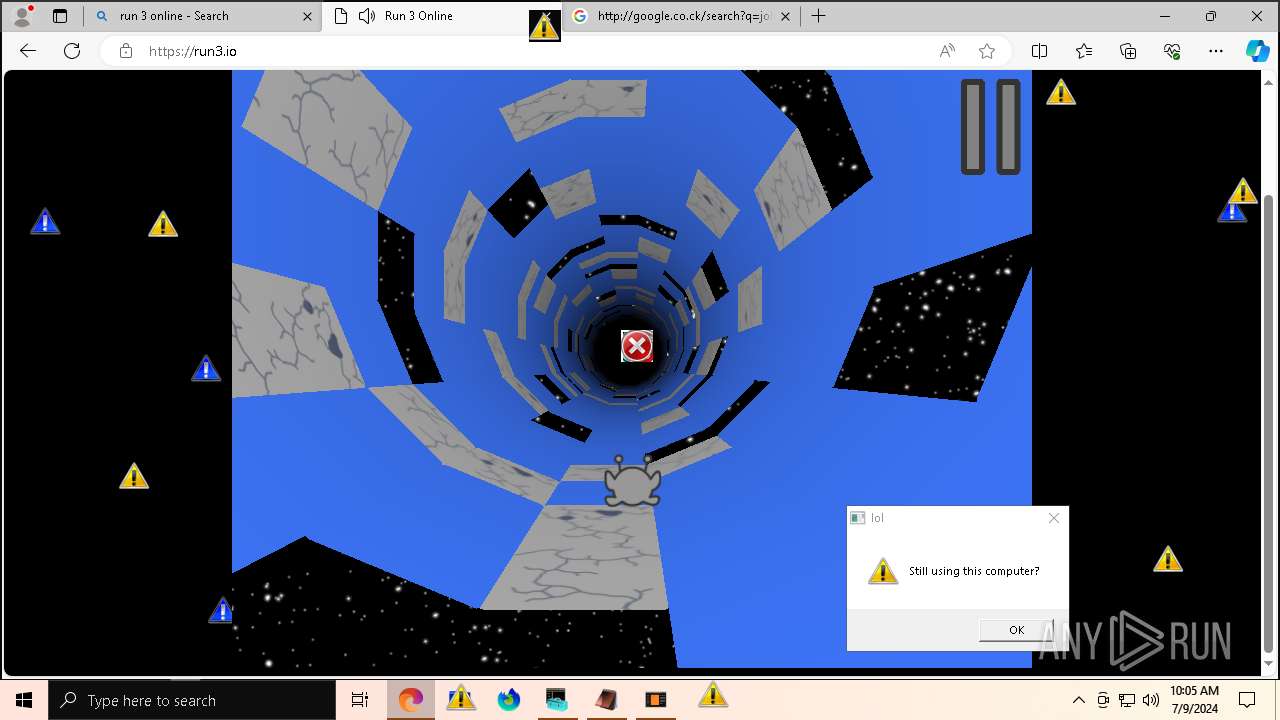
Task: Open network settings from the tray
Action: tap(1127, 700)
